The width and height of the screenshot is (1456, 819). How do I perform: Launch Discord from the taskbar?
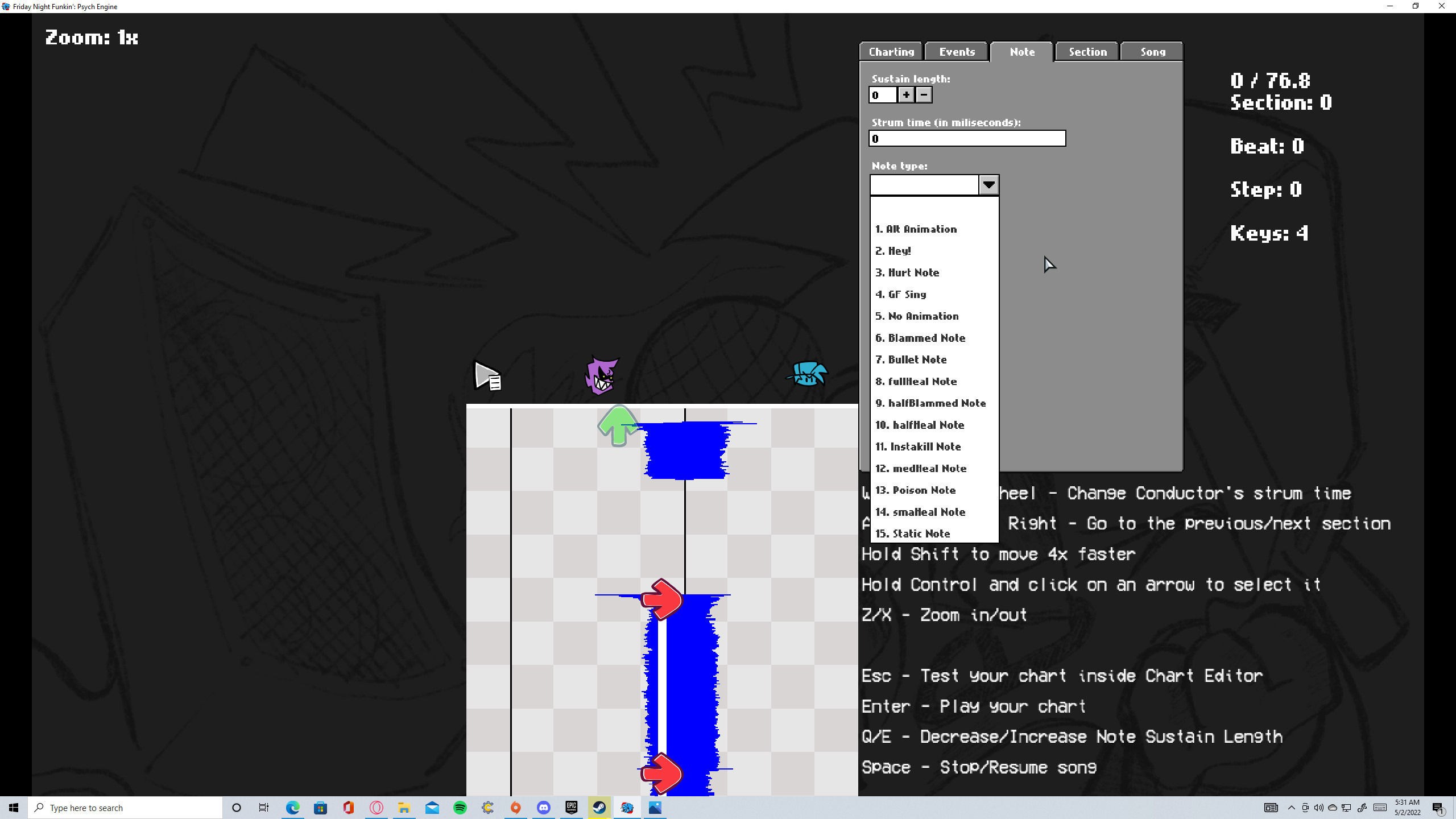click(x=544, y=807)
